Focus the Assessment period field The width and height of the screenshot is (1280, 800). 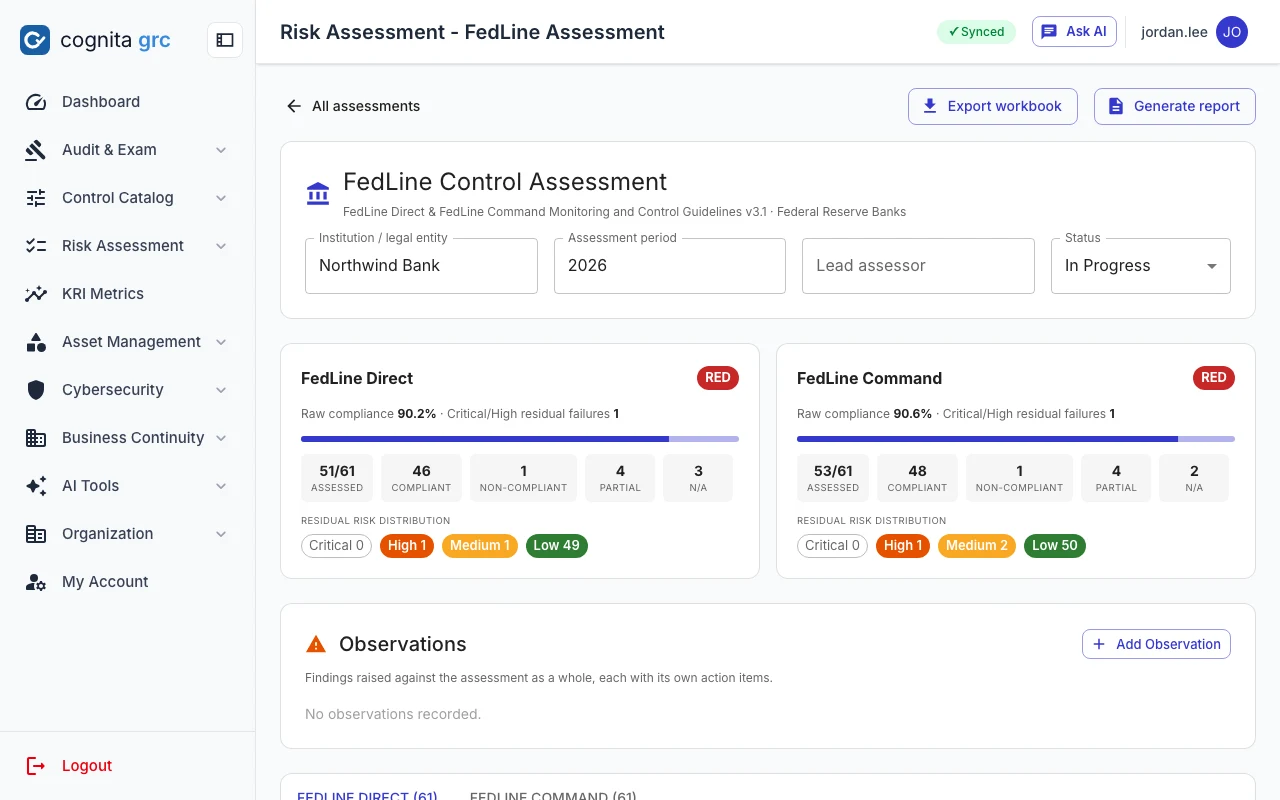[x=670, y=266]
